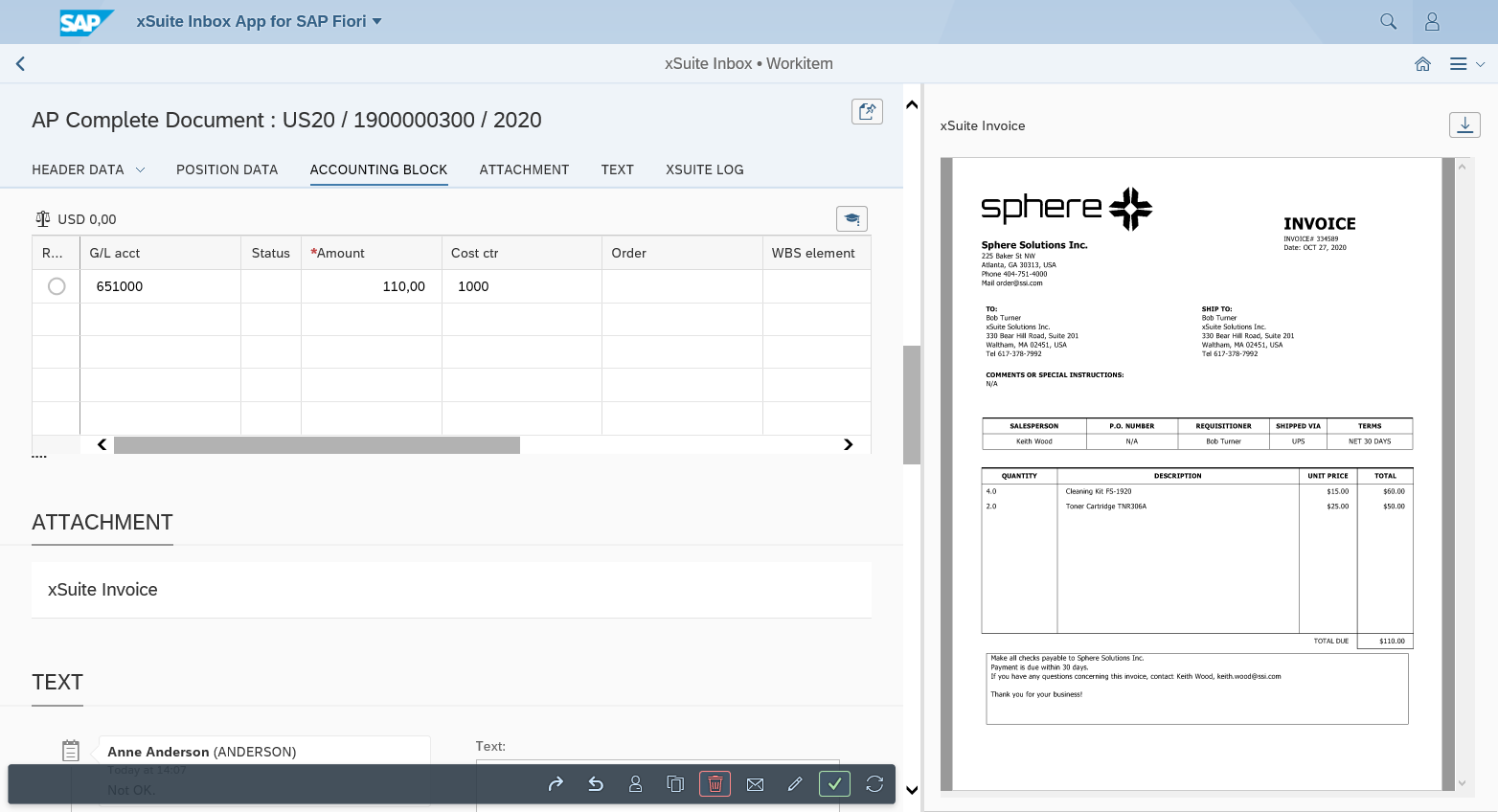This screenshot has height=812, width=1498.
Task: Go back using the left chevron
Action: (x=20, y=64)
